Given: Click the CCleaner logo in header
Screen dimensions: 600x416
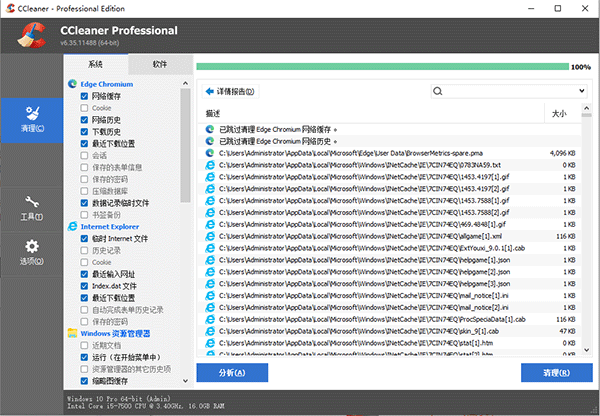Looking at the screenshot, I should pos(32,35).
